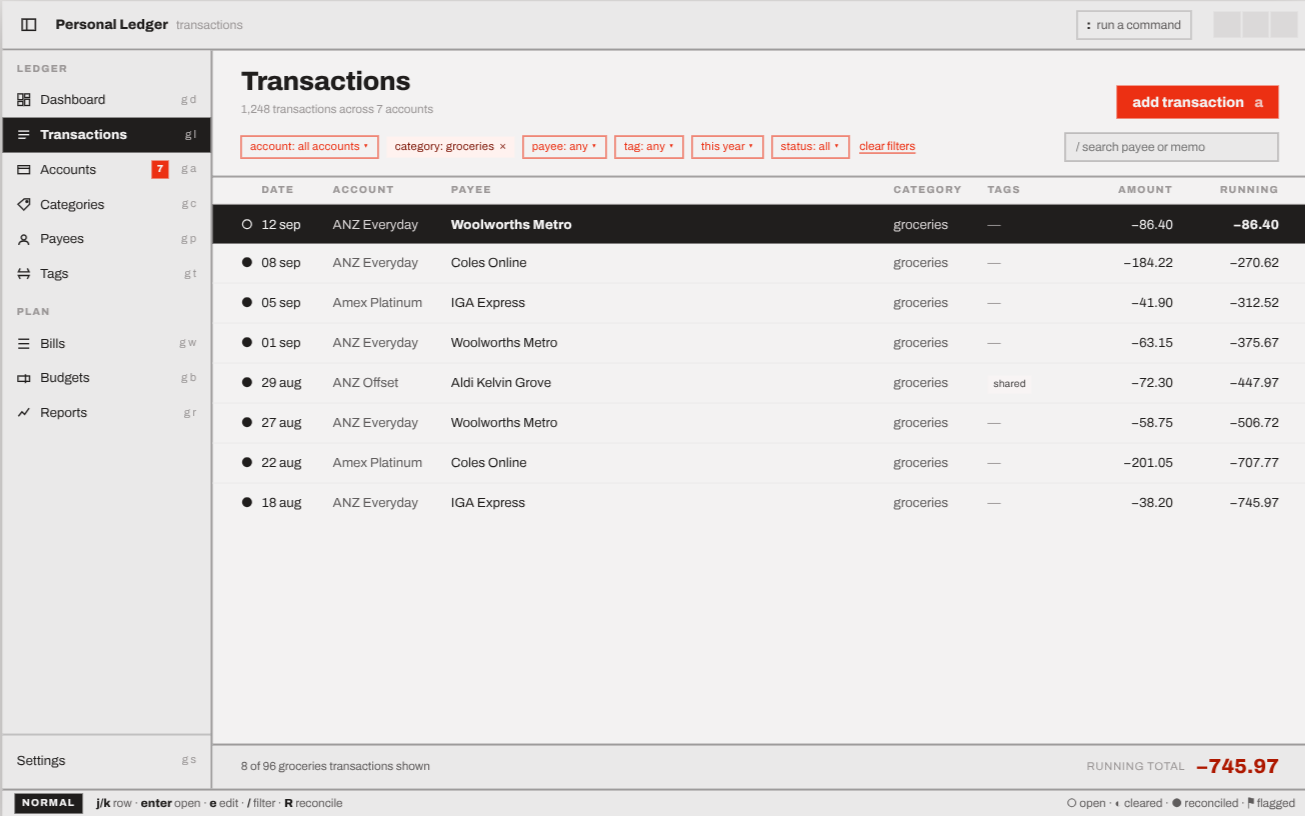Click the Tags icon in sidebar
Screen dimensions: 1305x816
point(24,273)
